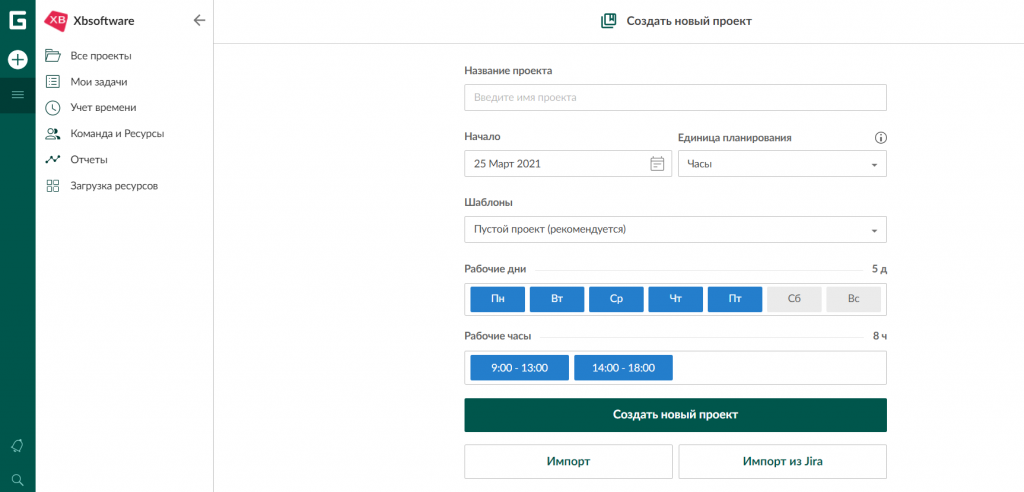Screen dimensions: 1024x492
Task: Toggle the hamburger menu icon in left rail
Action: 17,95
